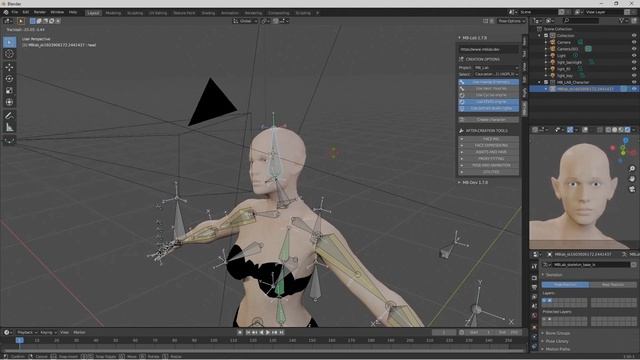The image size is (640, 360).
Task: Jump to timeline start playback button
Action: click(248, 333)
